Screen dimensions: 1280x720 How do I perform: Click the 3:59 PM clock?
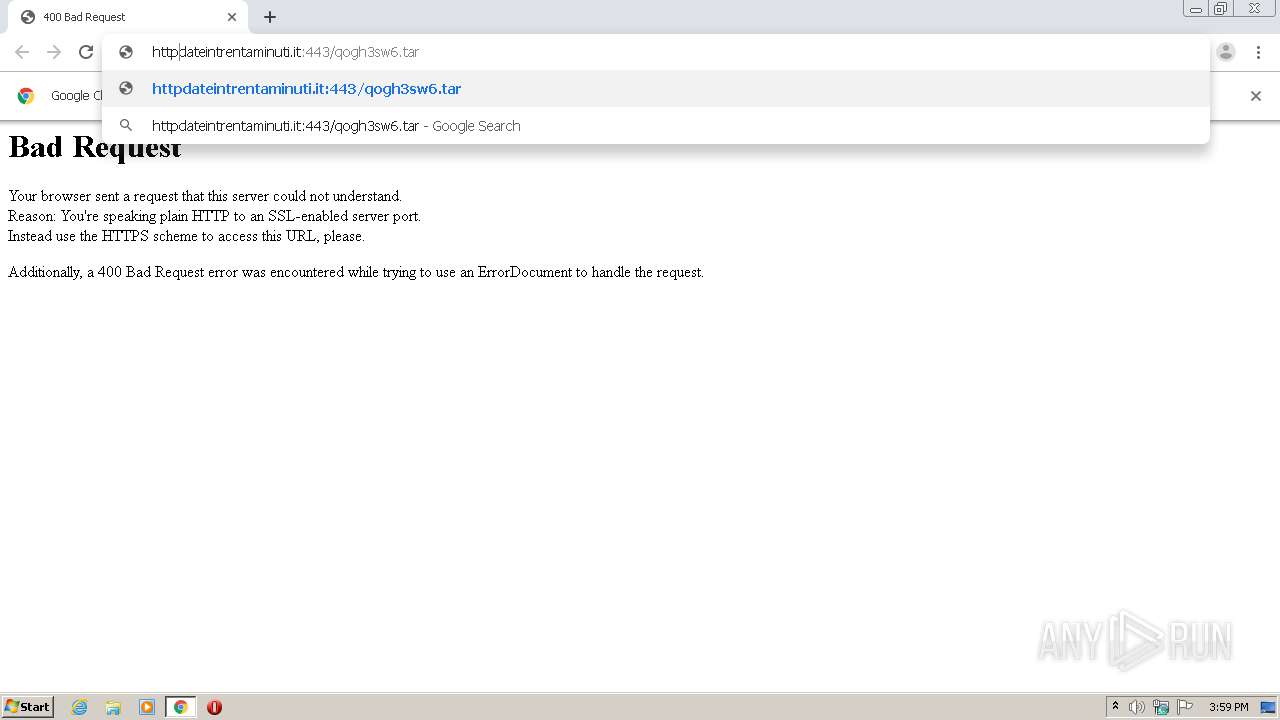point(1228,707)
